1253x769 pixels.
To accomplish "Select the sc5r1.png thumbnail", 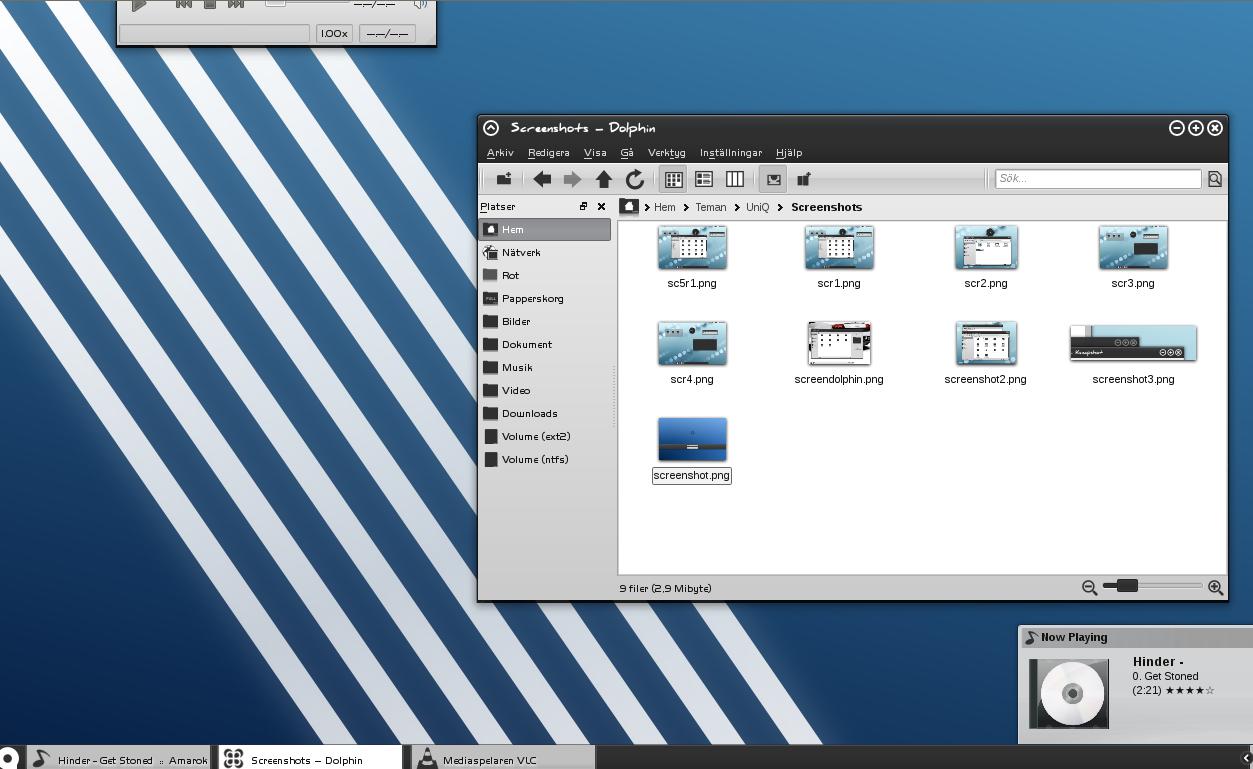I will click(x=692, y=247).
